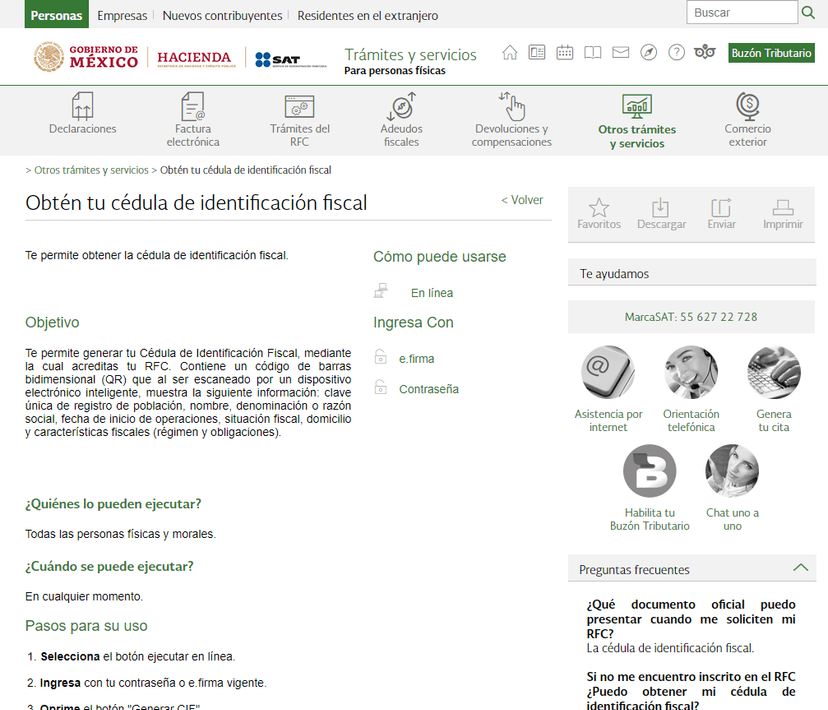
Task: Click the compass icon in header
Action: pyautogui.click(x=649, y=53)
